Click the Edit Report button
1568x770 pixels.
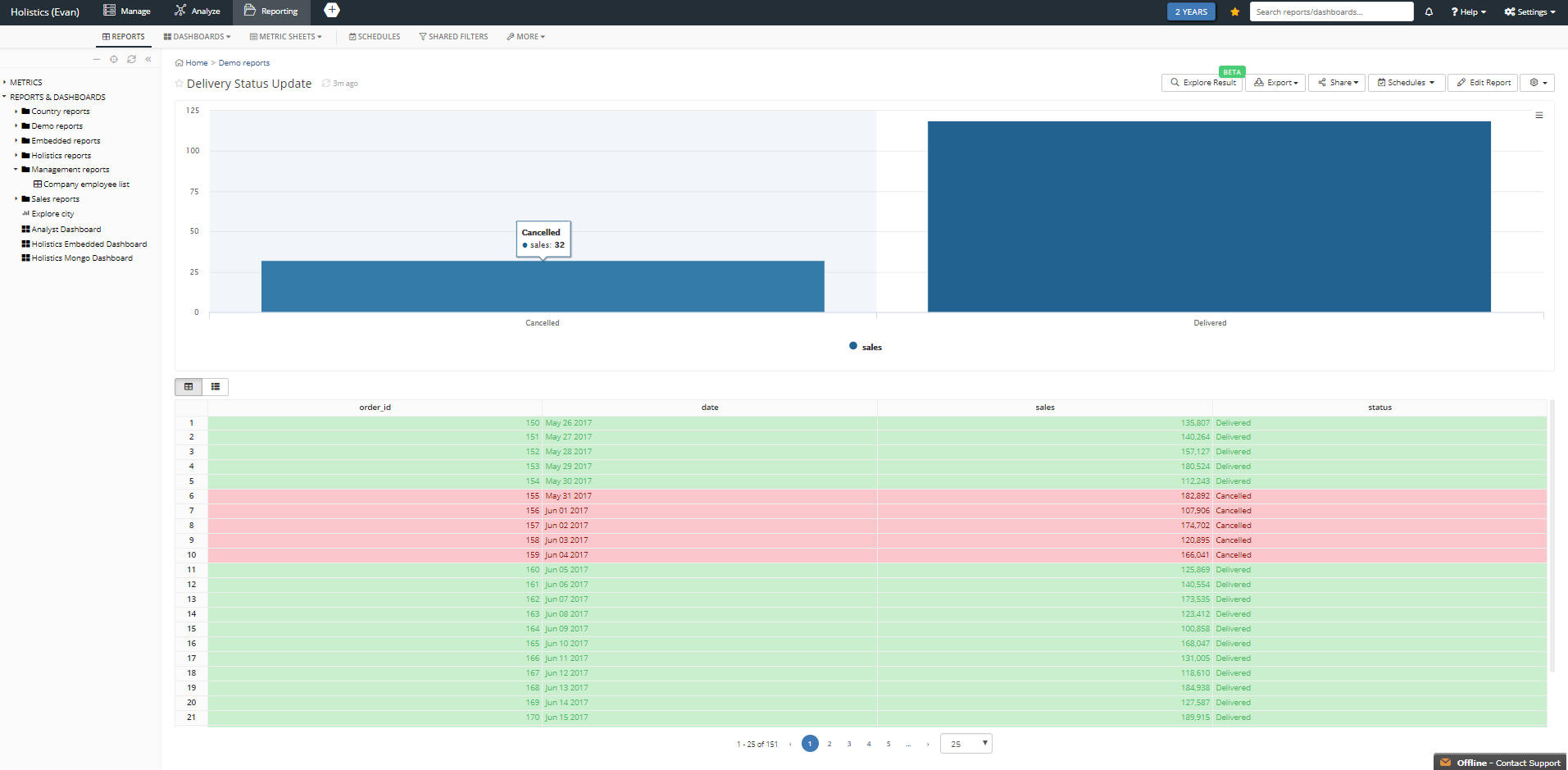(1483, 83)
